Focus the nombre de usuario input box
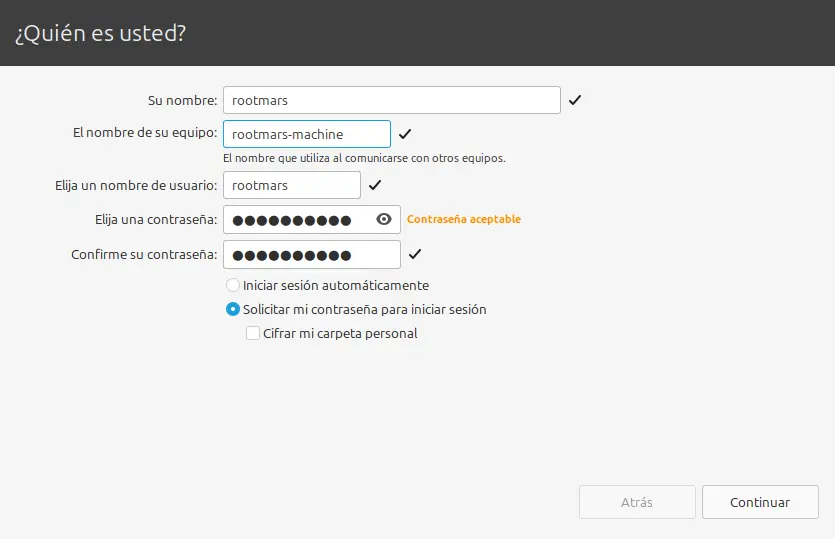 [x=291, y=185]
